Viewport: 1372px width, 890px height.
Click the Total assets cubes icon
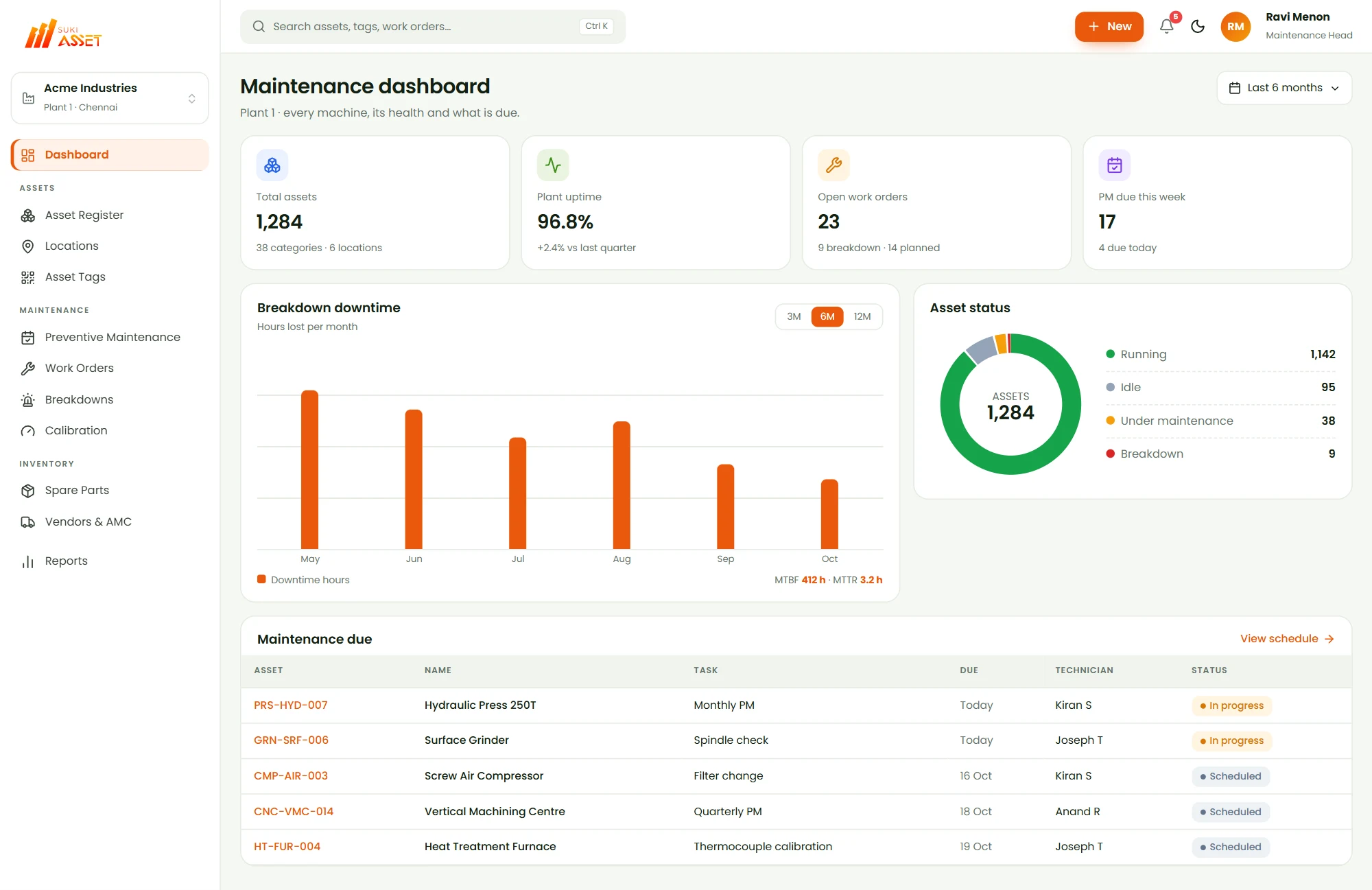pyautogui.click(x=272, y=165)
